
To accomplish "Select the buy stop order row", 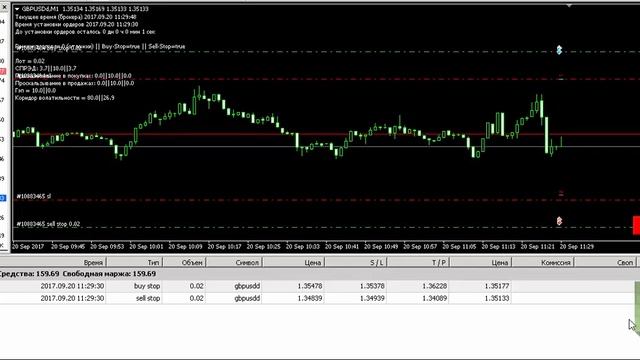I will (317, 286).
